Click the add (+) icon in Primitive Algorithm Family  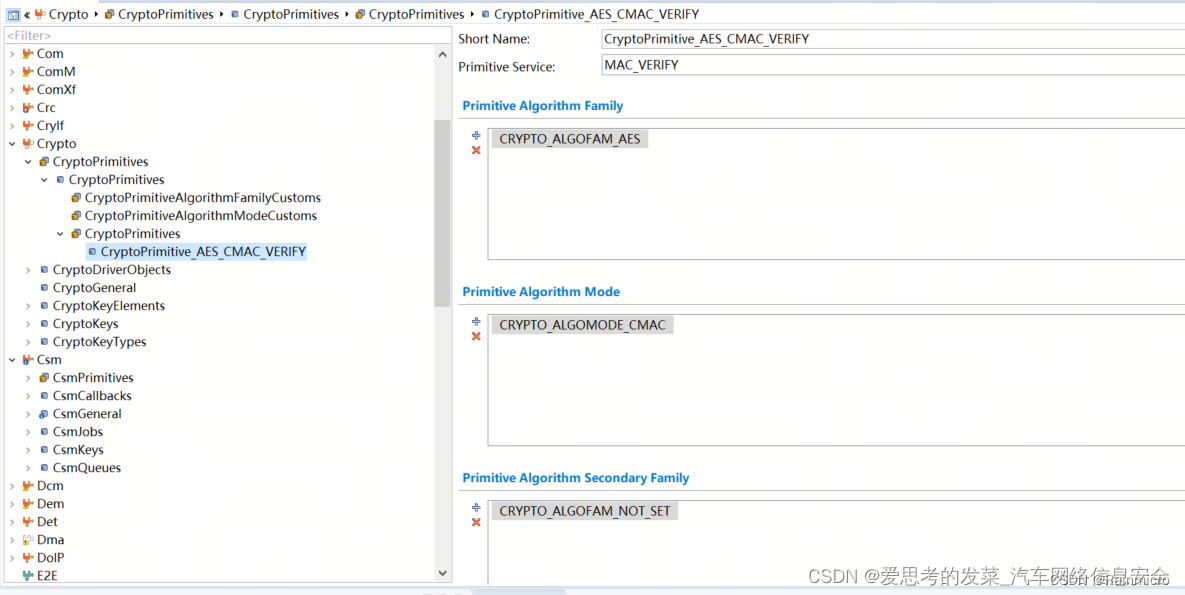476,134
